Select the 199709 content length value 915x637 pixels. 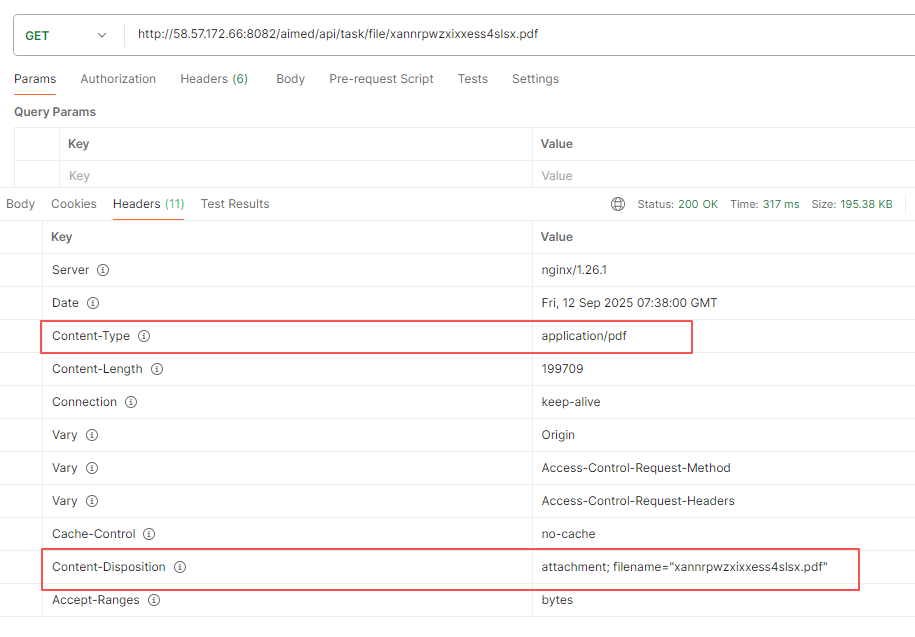pyautogui.click(x=563, y=369)
